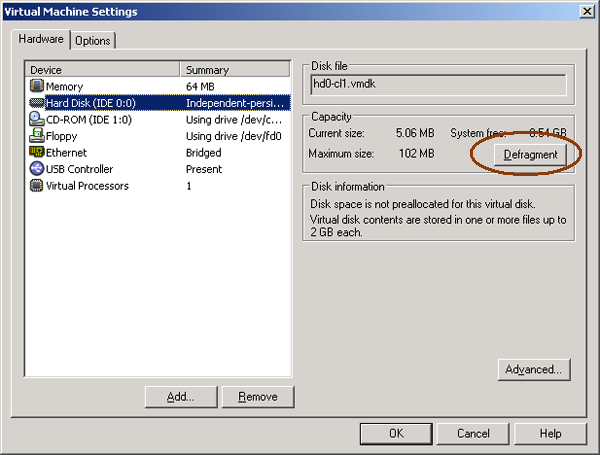Click the hd0-cl1.vmdk disk file field
Image resolution: width=600 pixels, height=455 pixels.
[x=438, y=85]
